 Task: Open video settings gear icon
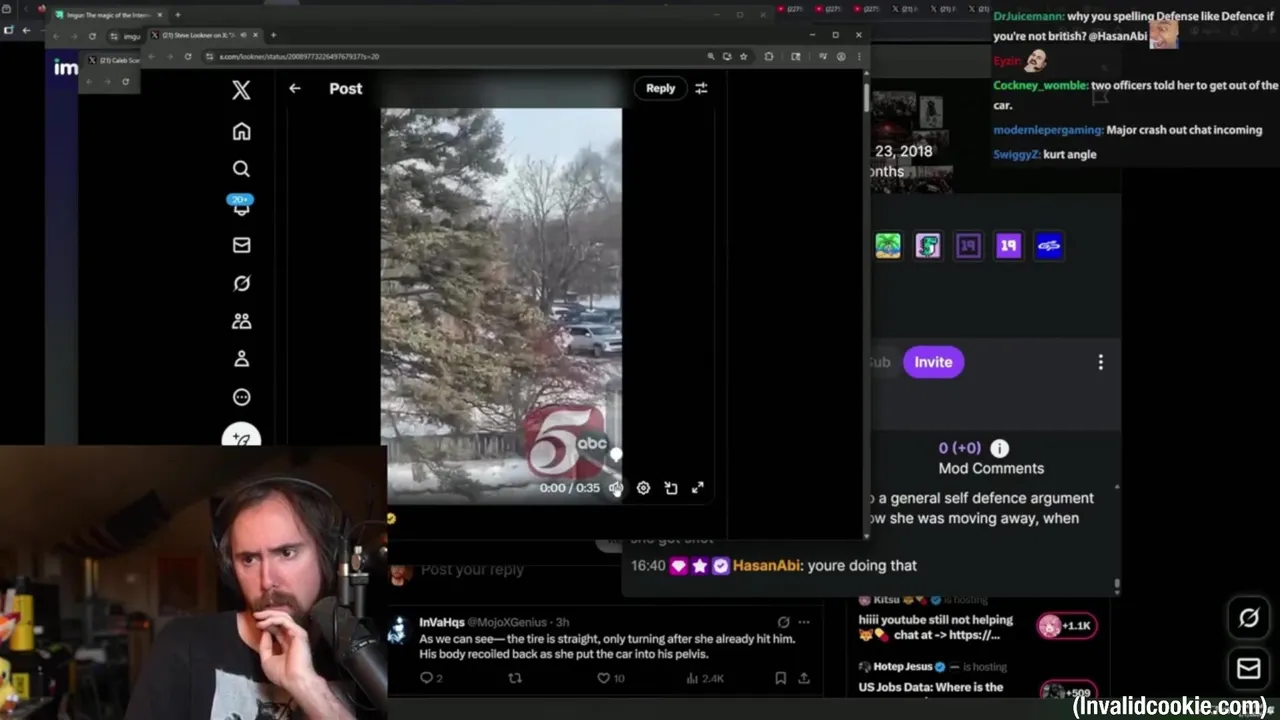coord(643,488)
